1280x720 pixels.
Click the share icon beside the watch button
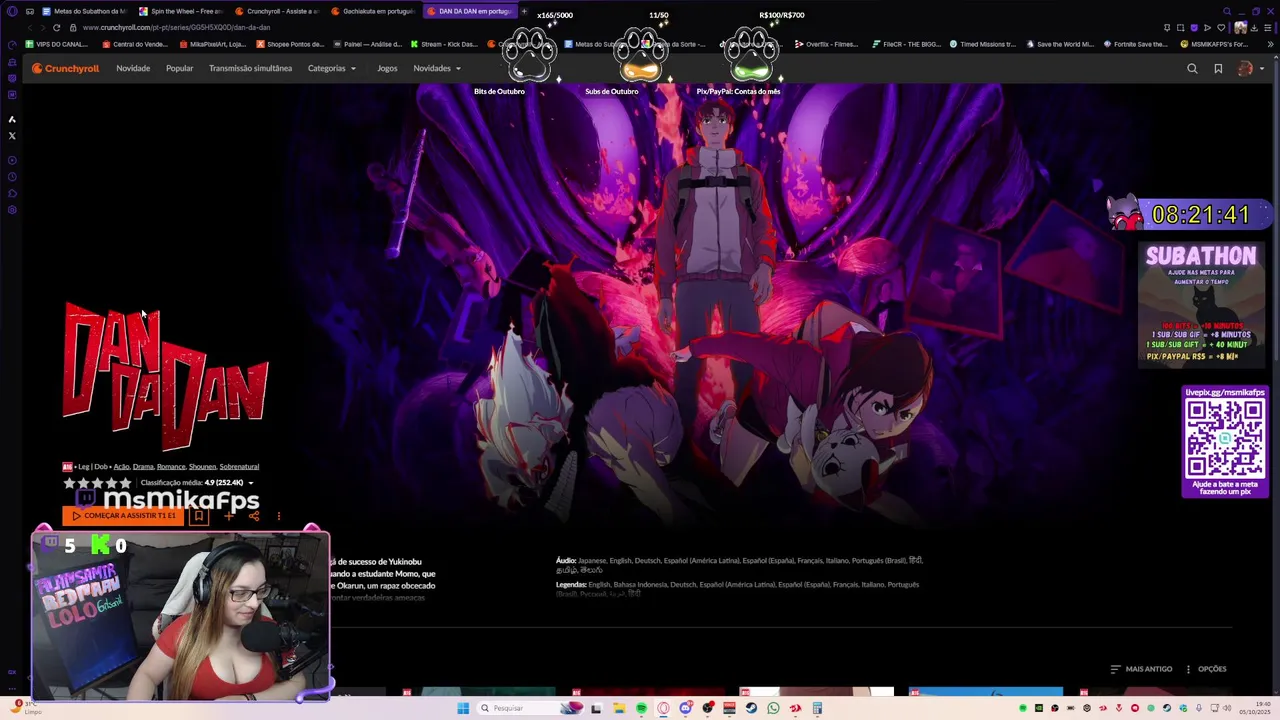coord(254,516)
